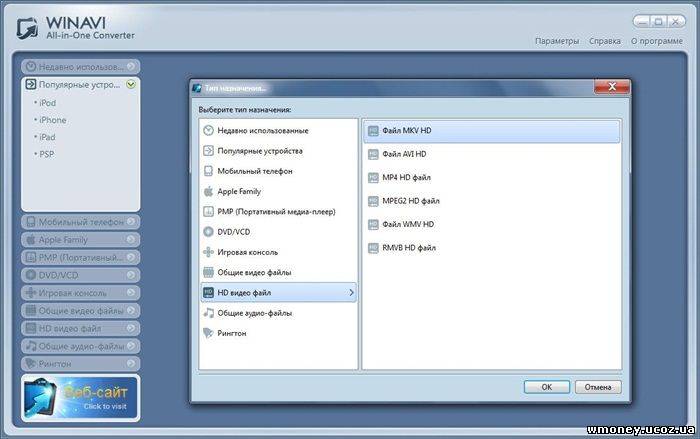The width and height of the screenshot is (700, 439).
Task: Click sidebar Apple icon on Apple Family section
Action: pos(30,240)
